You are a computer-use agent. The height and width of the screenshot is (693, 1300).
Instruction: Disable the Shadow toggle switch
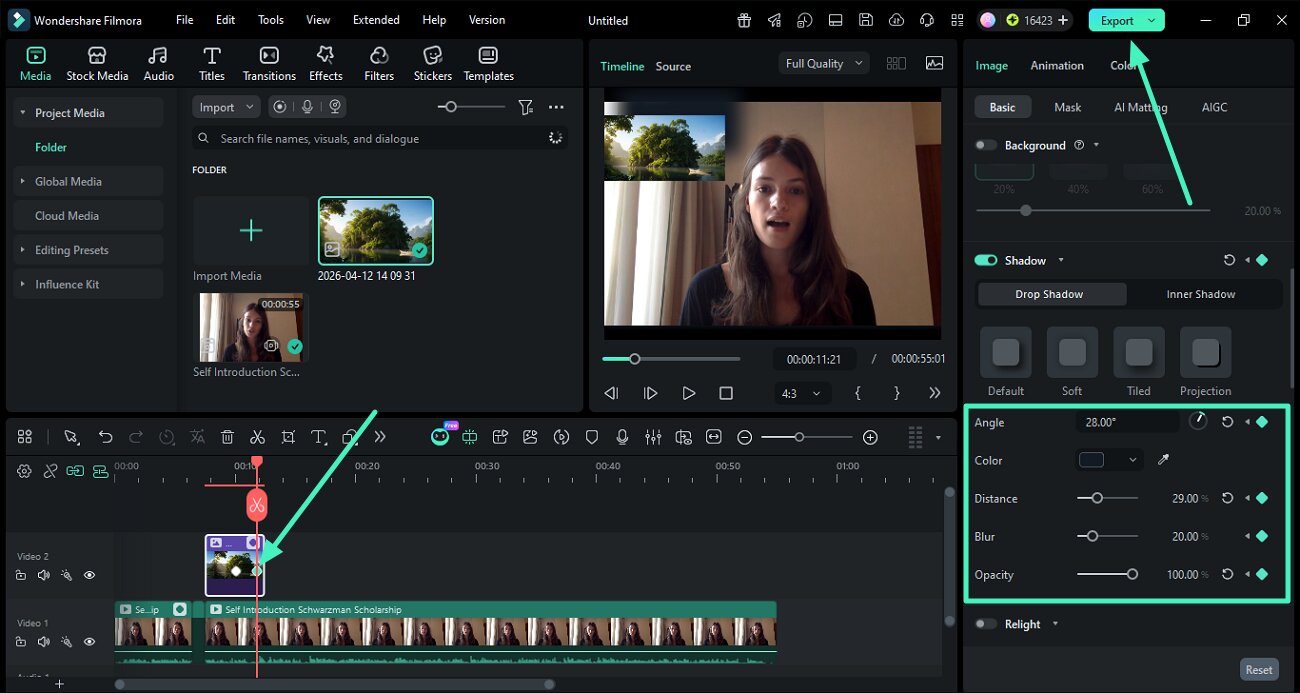[x=986, y=260]
